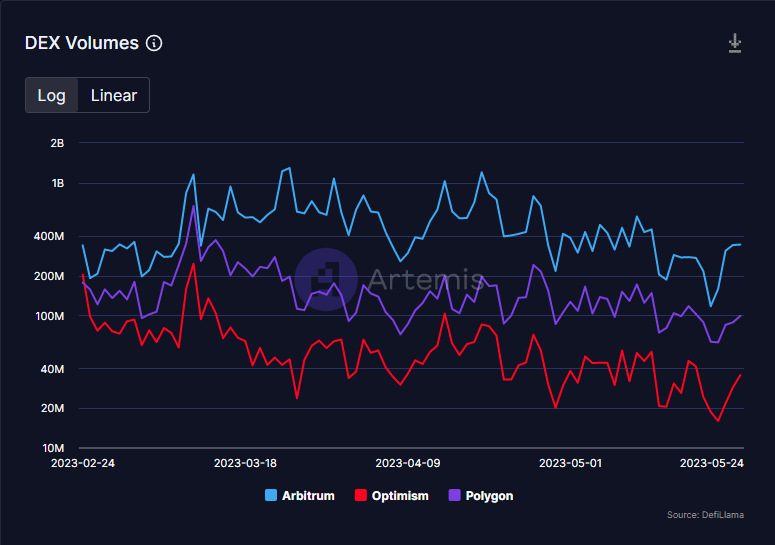Toggle the Optimism series via legend label
Viewport: 775px width, 545px height.
coord(399,496)
